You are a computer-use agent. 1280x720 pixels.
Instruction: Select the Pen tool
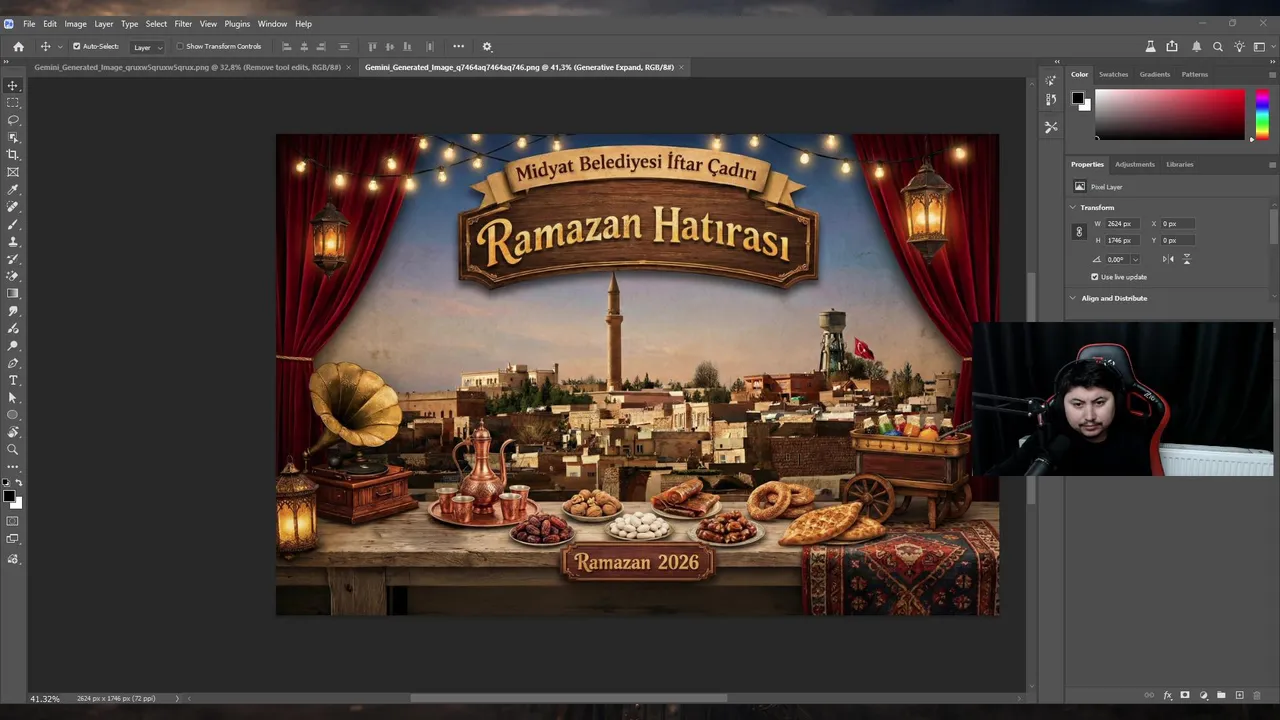coord(13,363)
